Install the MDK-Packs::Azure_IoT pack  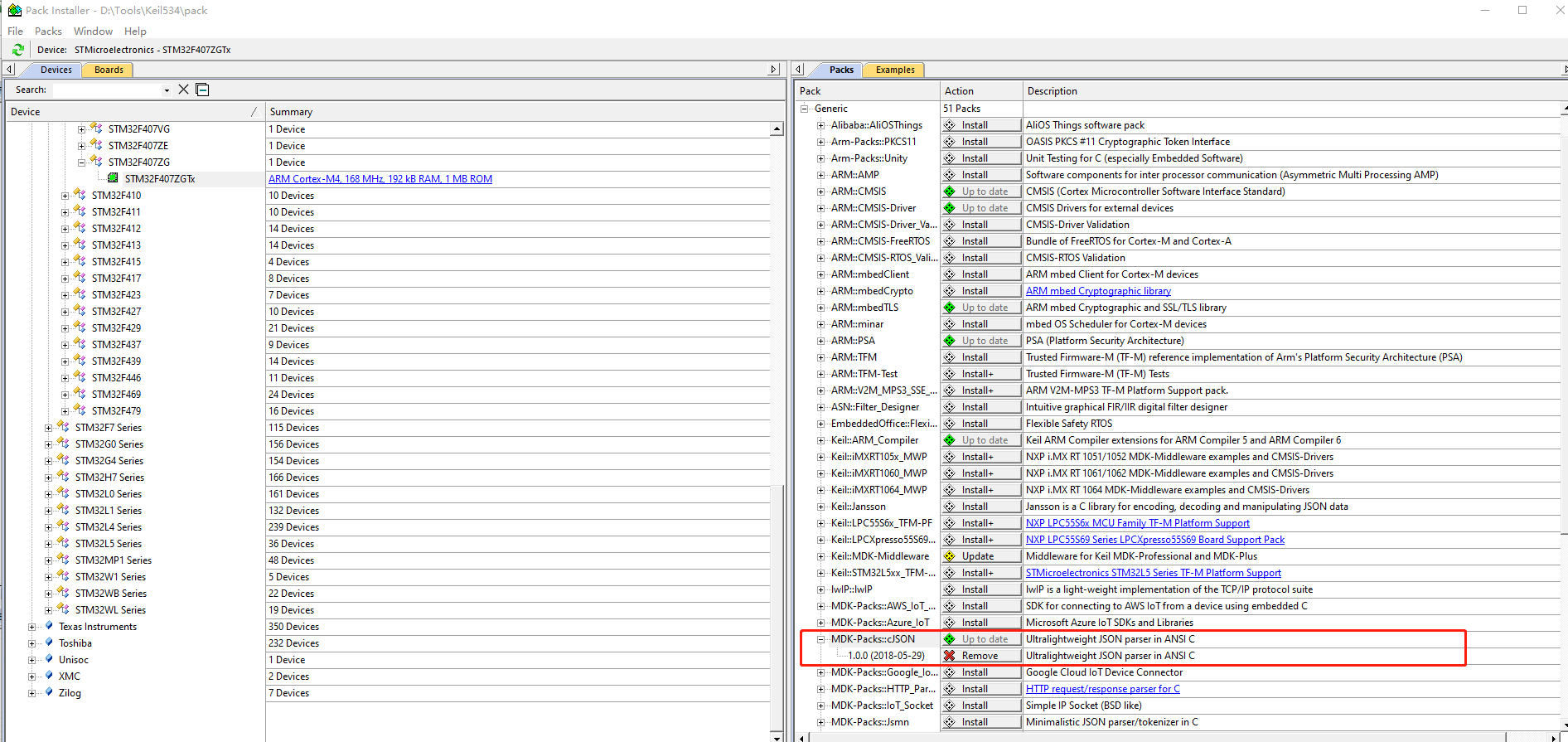[981, 623]
